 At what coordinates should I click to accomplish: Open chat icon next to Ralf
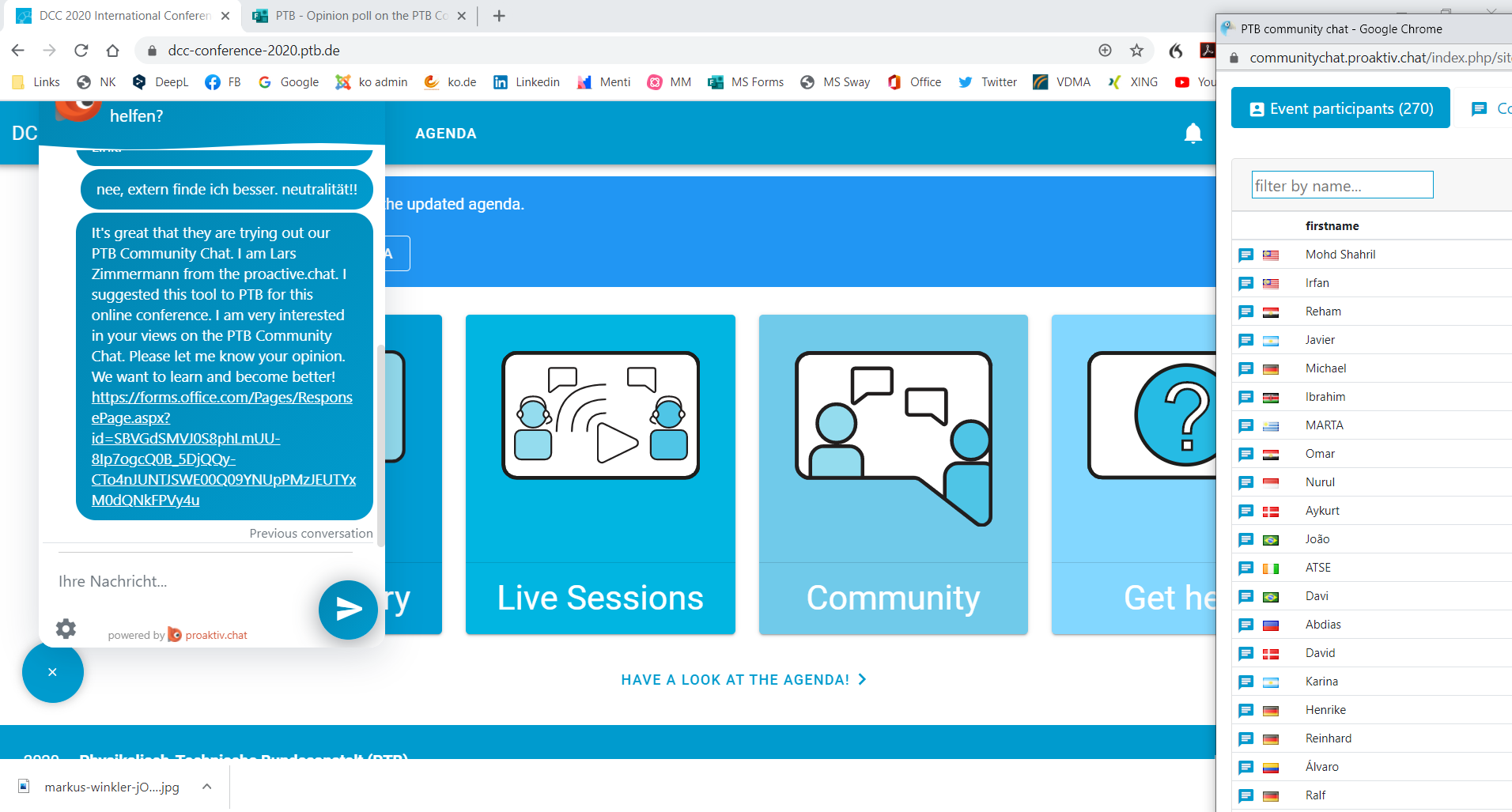[1246, 795]
